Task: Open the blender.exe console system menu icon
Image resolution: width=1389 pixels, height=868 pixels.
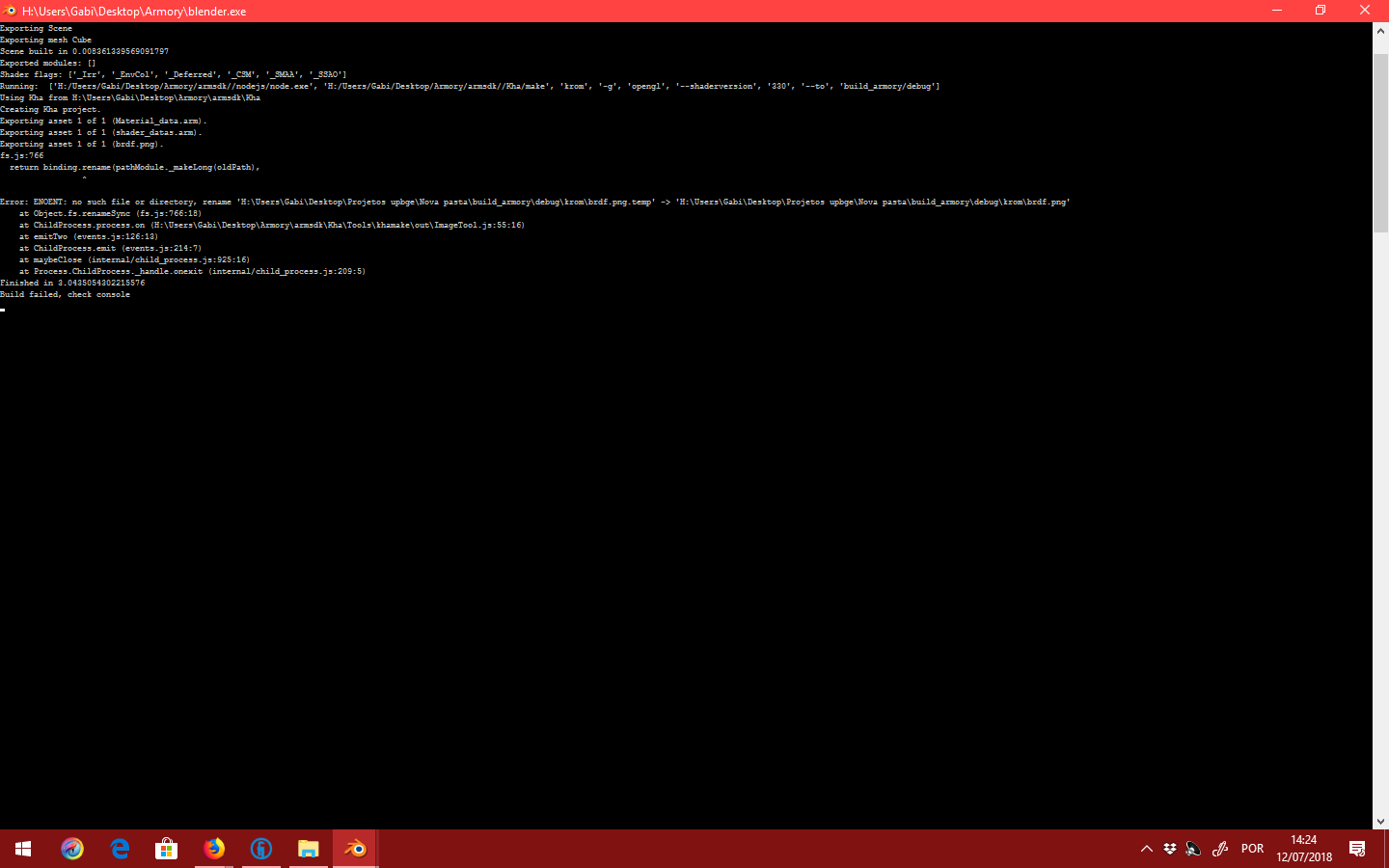Action: [x=10, y=11]
